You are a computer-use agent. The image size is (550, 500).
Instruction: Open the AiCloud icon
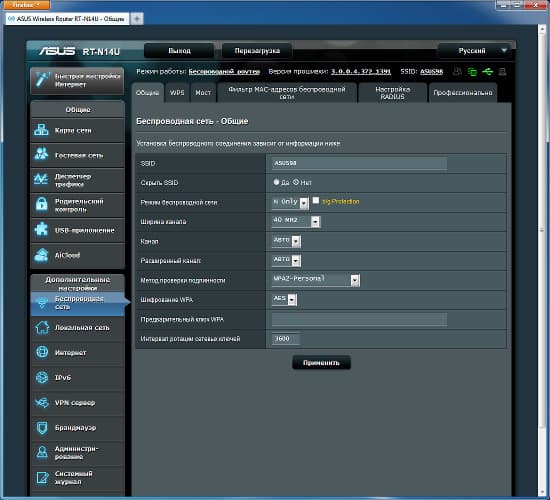(41, 255)
